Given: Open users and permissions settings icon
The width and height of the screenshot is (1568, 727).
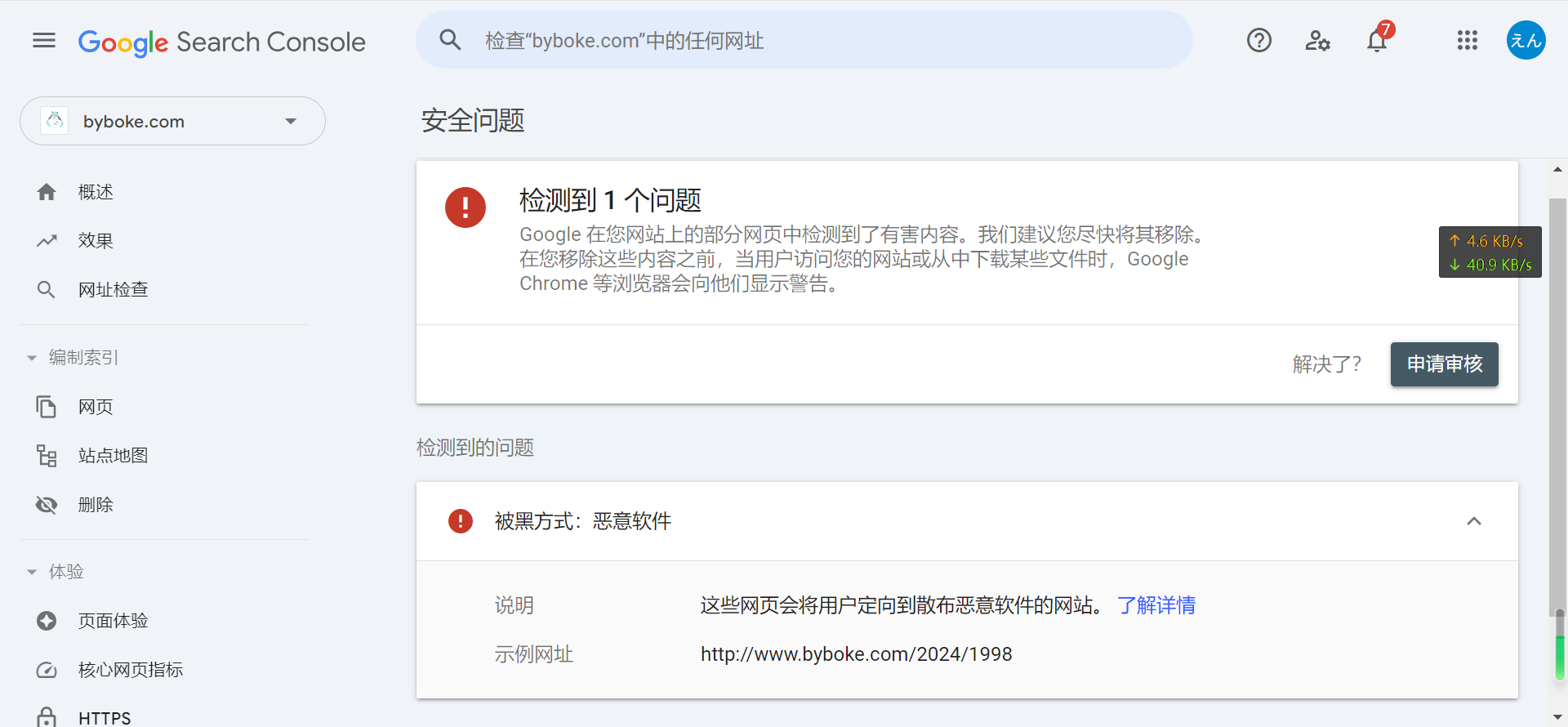Looking at the screenshot, I should click(x=1317, y=40).
